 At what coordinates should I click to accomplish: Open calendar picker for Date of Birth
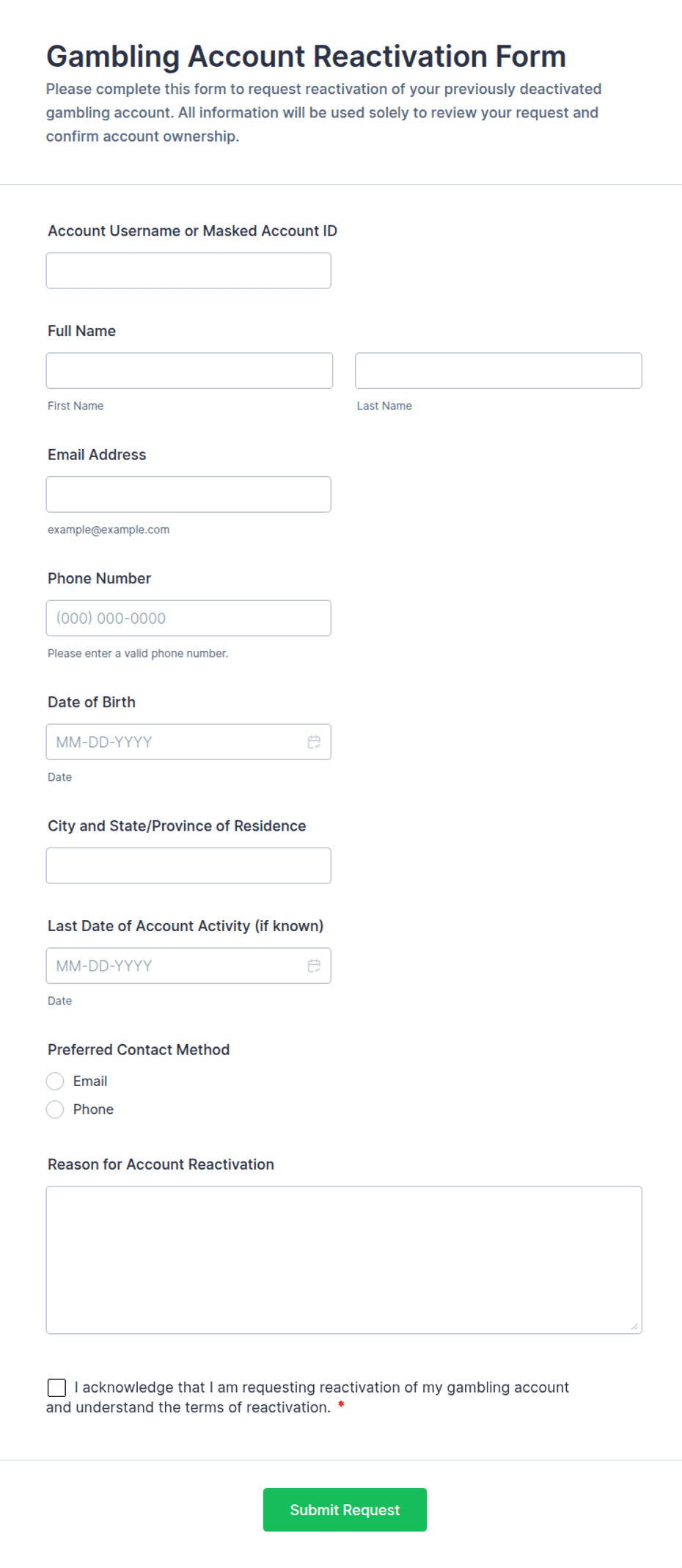[314, 742]
